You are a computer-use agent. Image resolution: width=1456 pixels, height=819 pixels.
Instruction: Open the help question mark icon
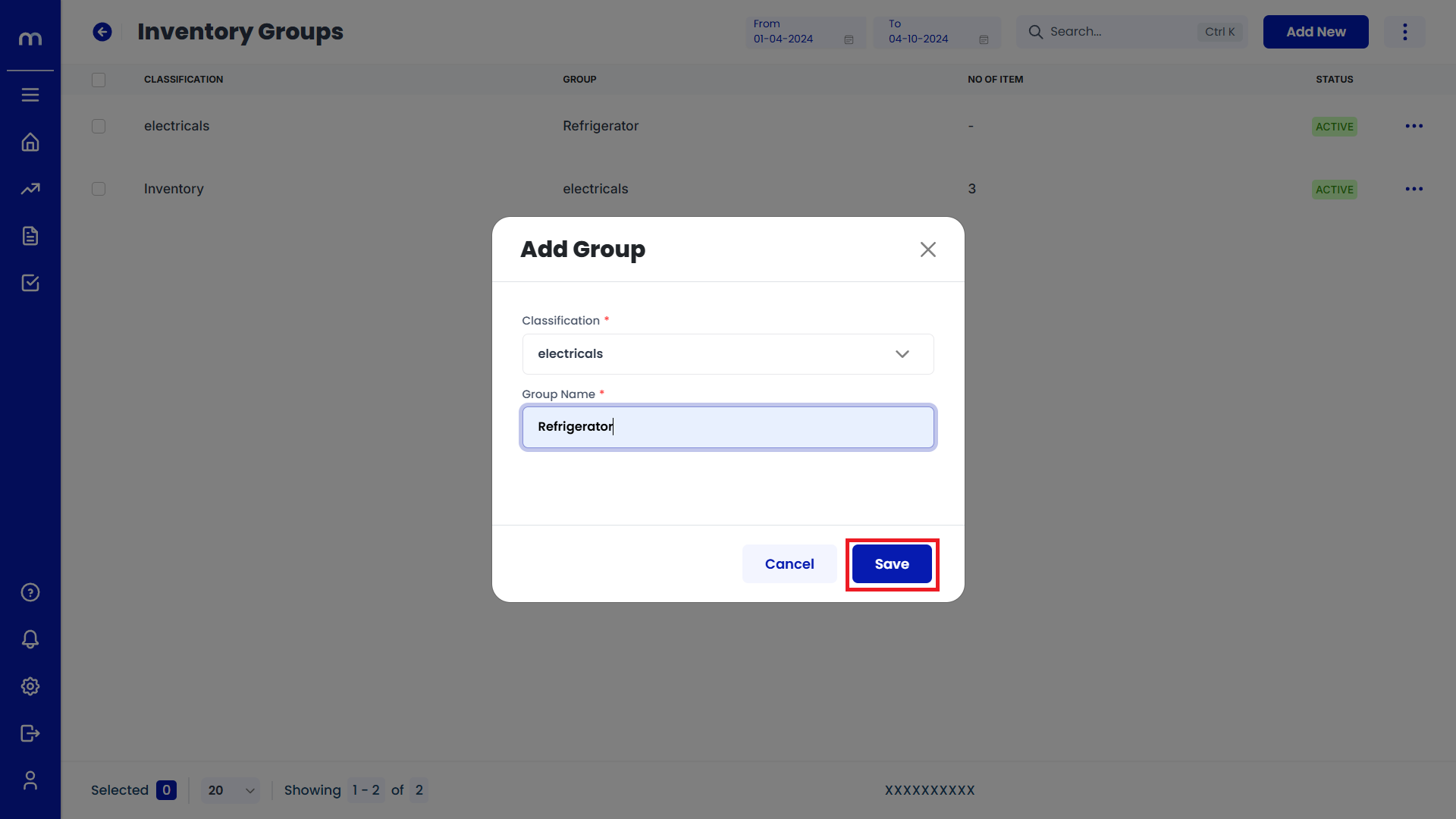tap(30, 592)
